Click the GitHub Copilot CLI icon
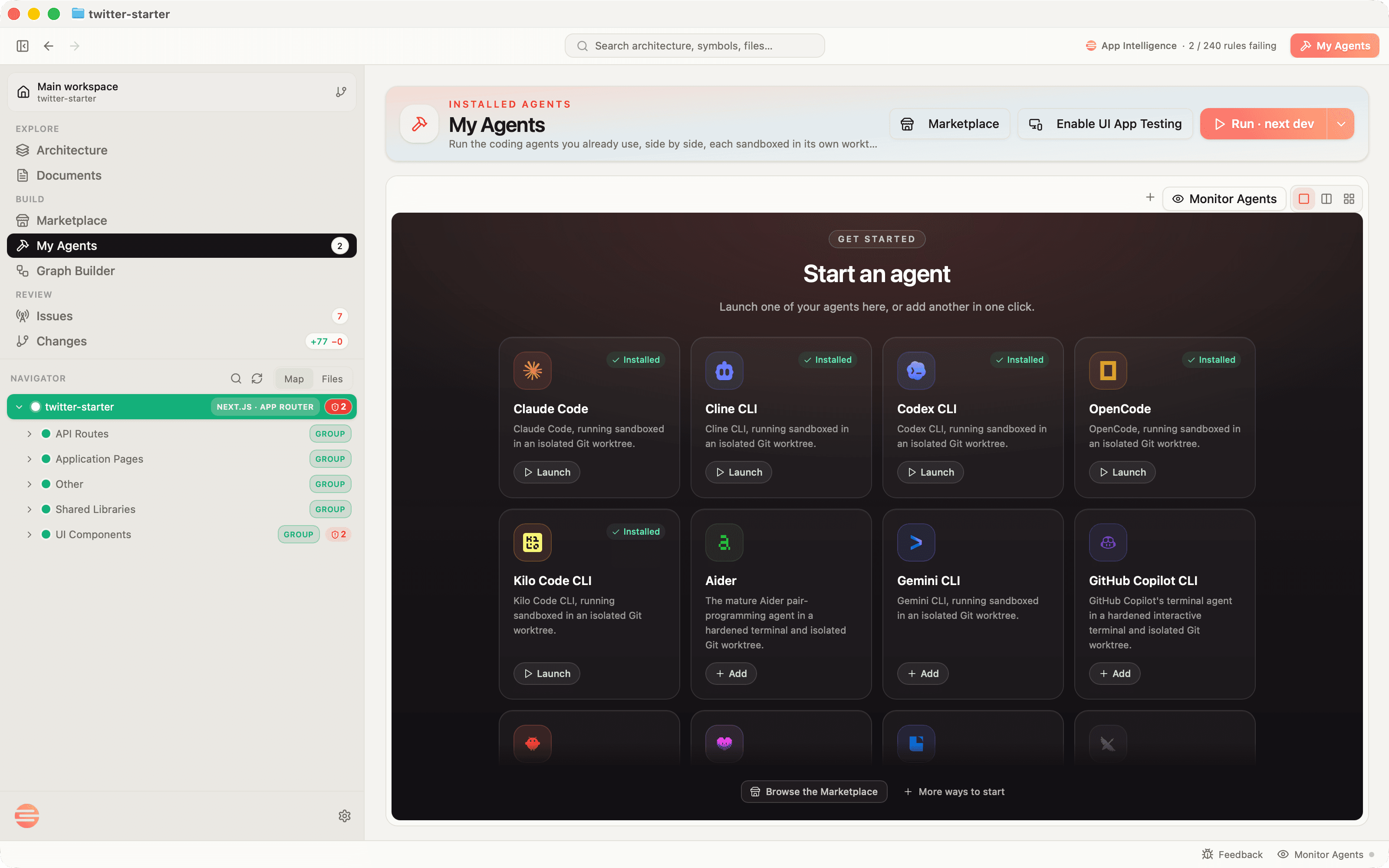 [1108, 542]
